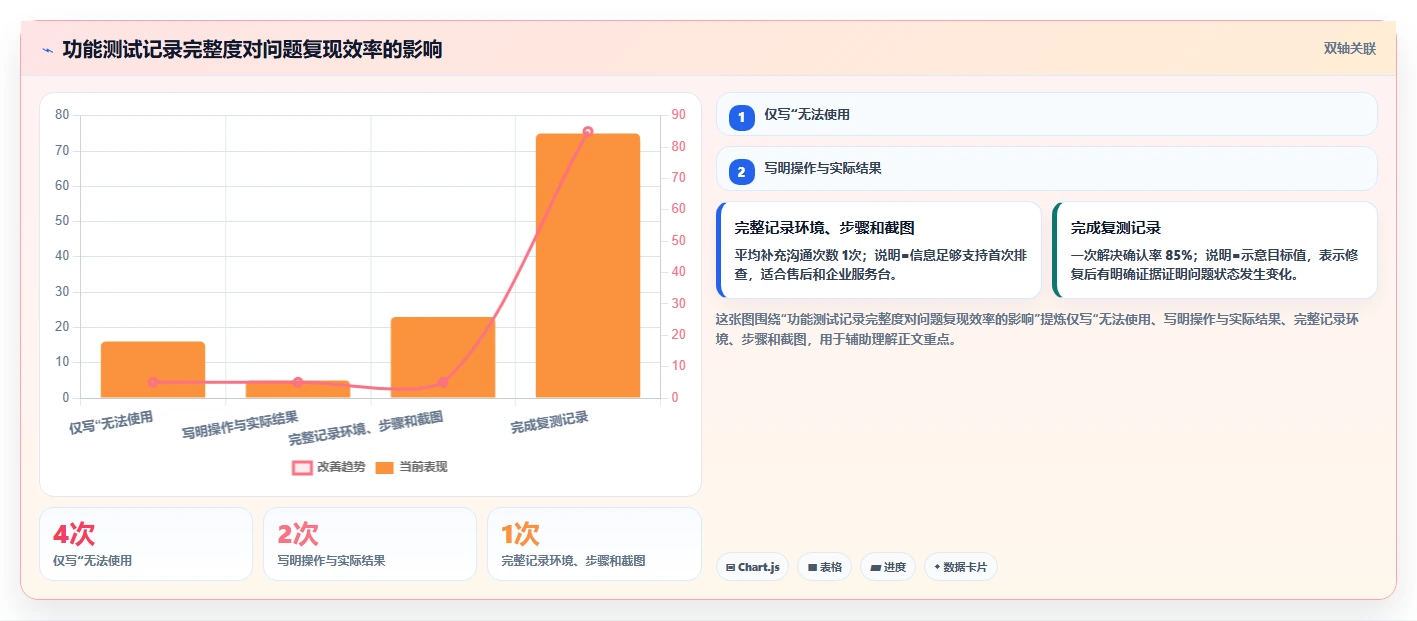Click x-axis label 完成复测记录
Screen dimensions: 1417x621
pos(549,422)
